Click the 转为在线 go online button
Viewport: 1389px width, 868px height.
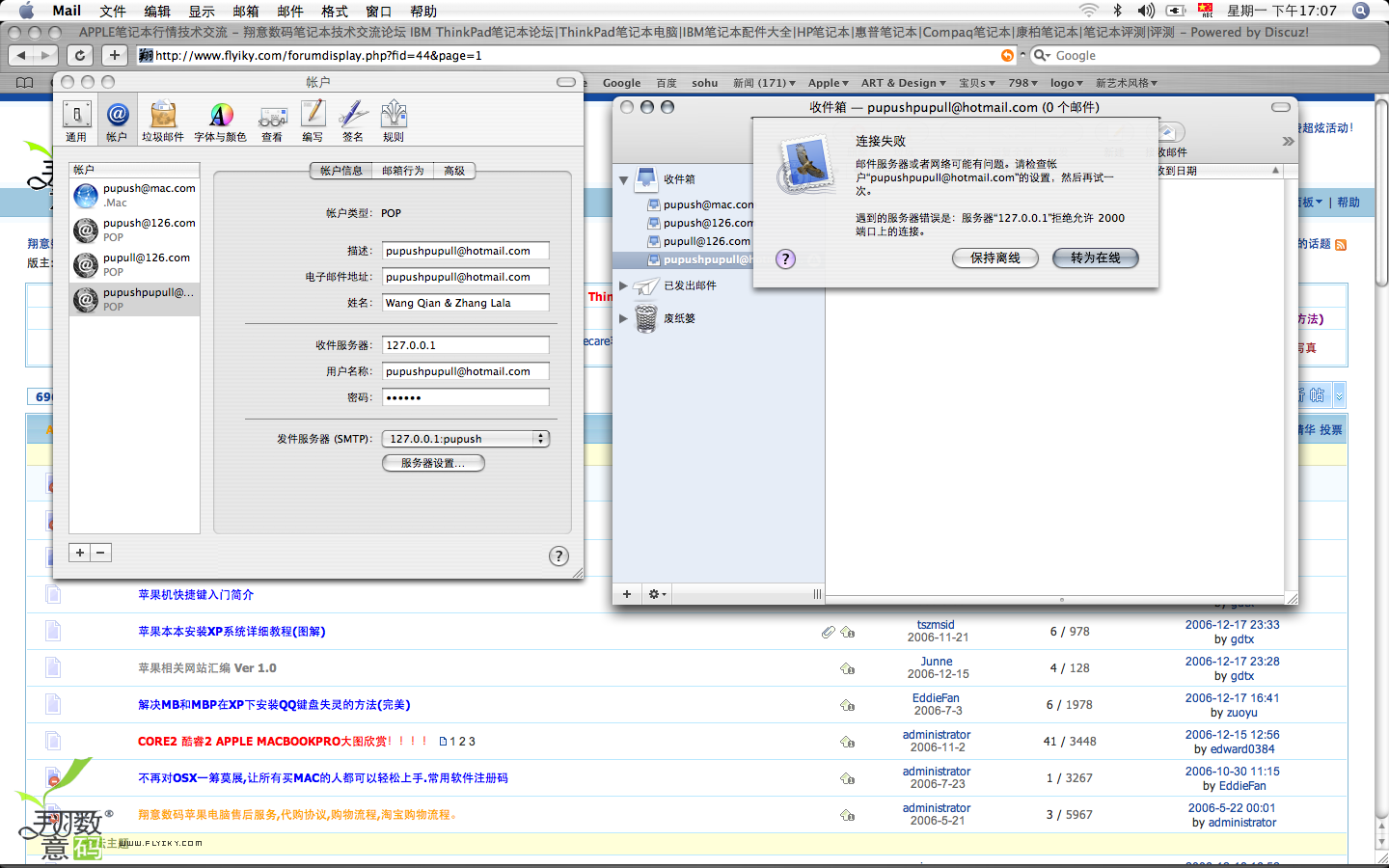(x=1096, y=258)
